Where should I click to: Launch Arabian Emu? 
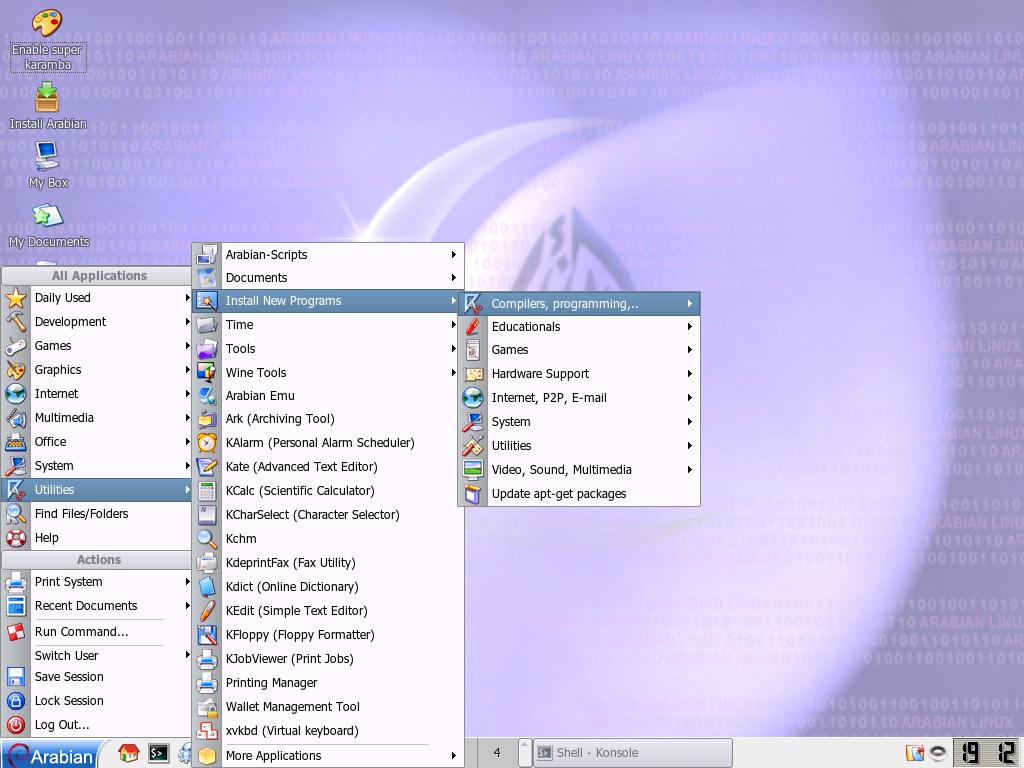tap(328, 396)
